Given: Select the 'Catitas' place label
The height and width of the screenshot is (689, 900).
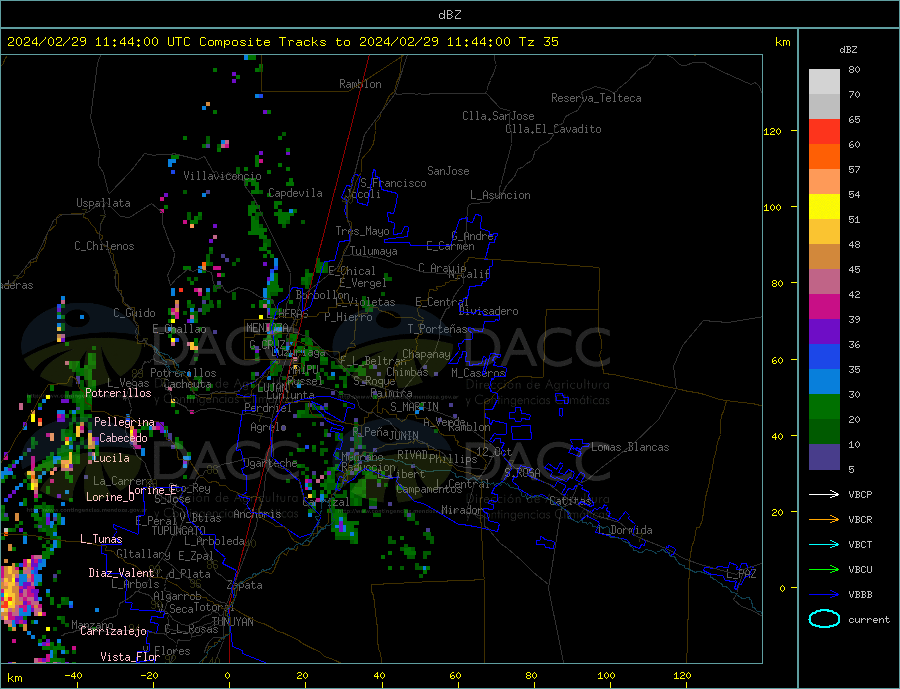Looking at the screenshot, I should pyautogui.click(x=570, y=501).
